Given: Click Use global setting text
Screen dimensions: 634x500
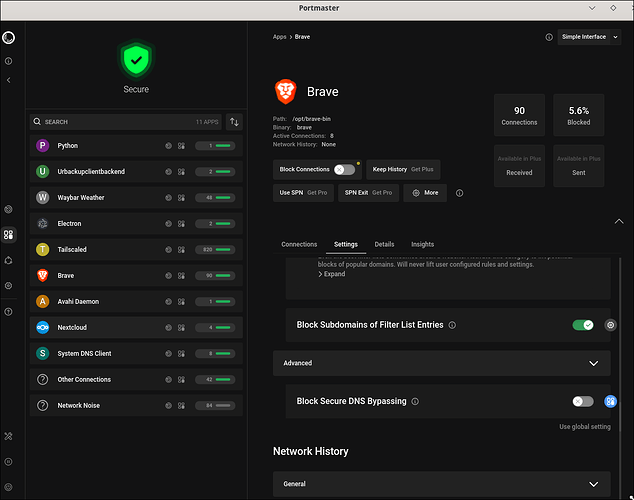Looking at the screenshot, I should [x=585, y=427].
